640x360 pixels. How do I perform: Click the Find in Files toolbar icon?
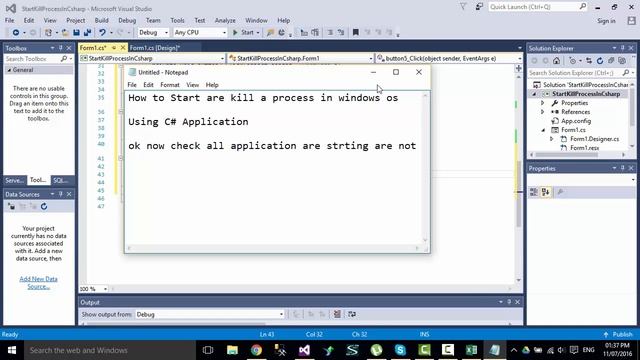pyautogui.click(x=270, y=32)
